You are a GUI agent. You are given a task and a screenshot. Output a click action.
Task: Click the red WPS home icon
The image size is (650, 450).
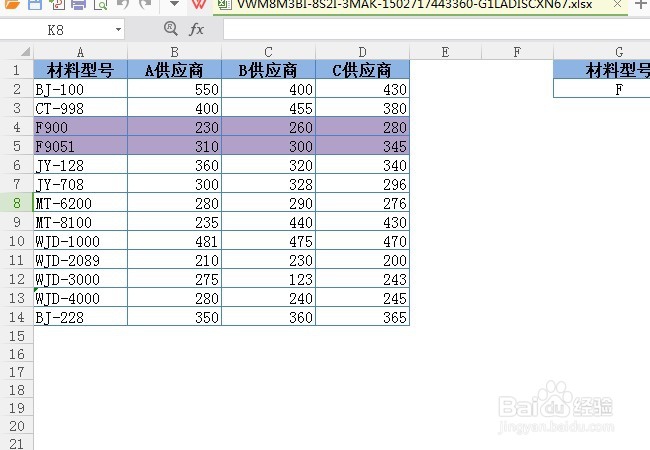200,4
